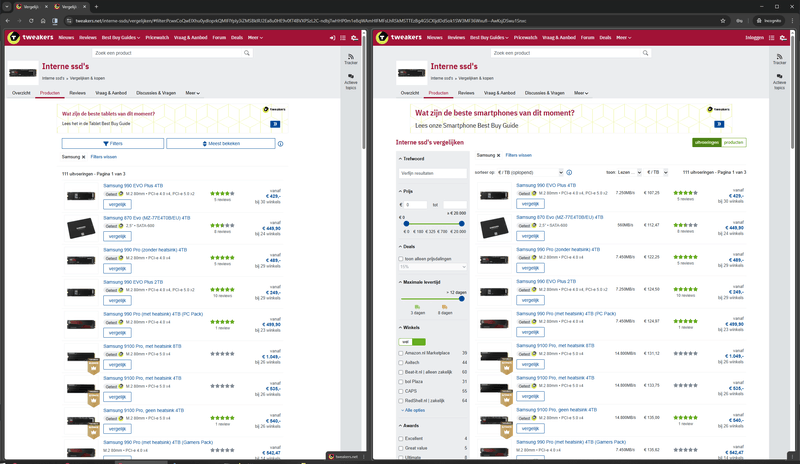800x464 pixels.
Task: Click the login arrow icon in left window header
Action: 332,38
